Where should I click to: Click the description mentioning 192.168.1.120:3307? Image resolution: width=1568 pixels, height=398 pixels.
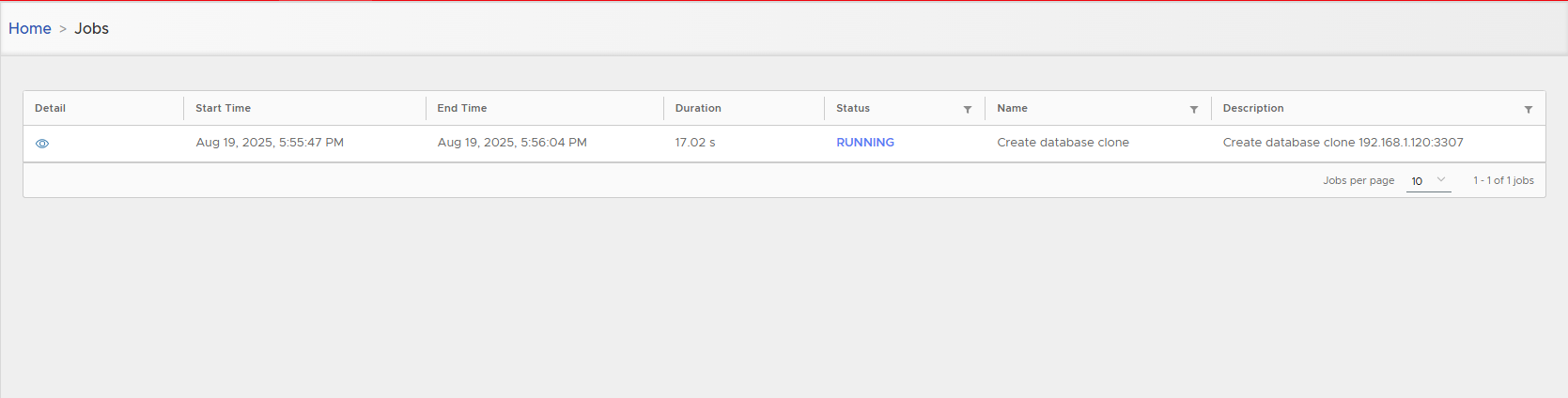point(1343,143)
